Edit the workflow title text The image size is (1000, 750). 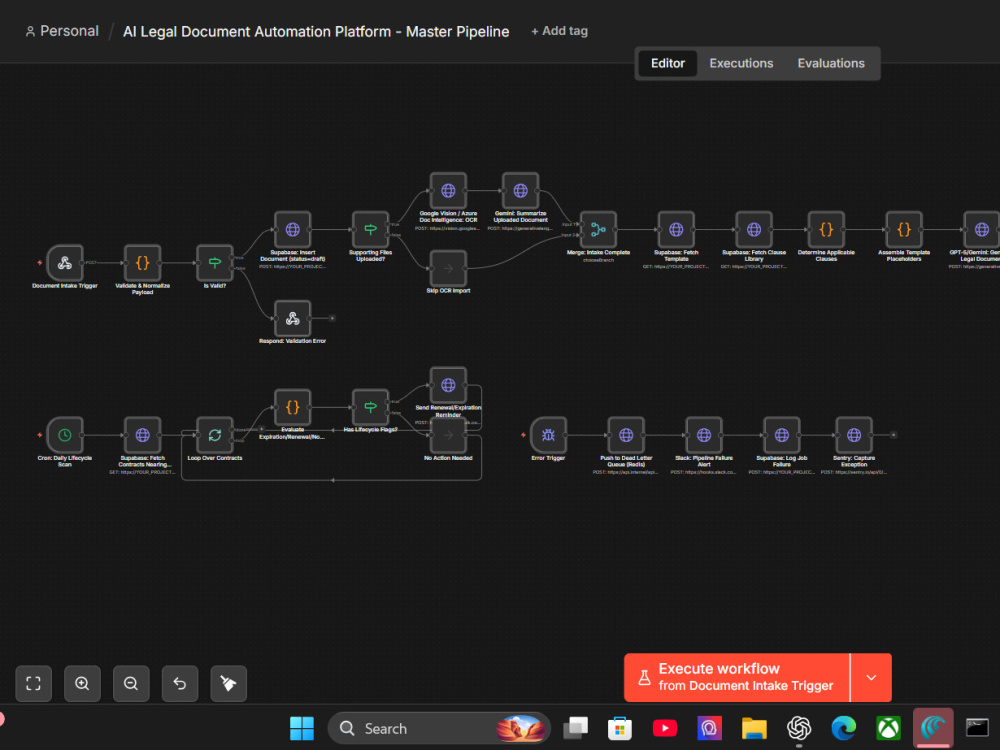[316, 31]
